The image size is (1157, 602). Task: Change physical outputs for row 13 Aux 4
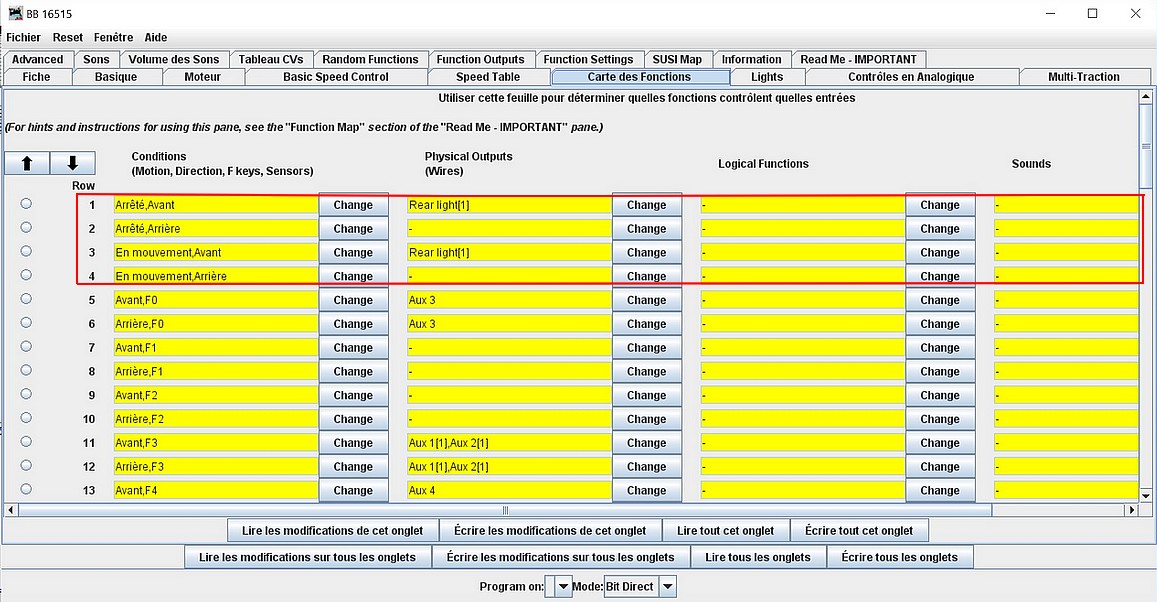[x=646, y=490]
